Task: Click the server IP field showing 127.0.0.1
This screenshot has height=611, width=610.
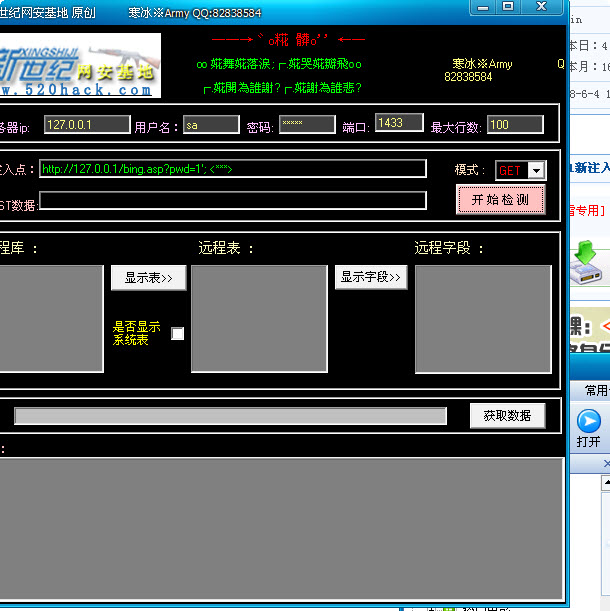Action: pos(87,125)
